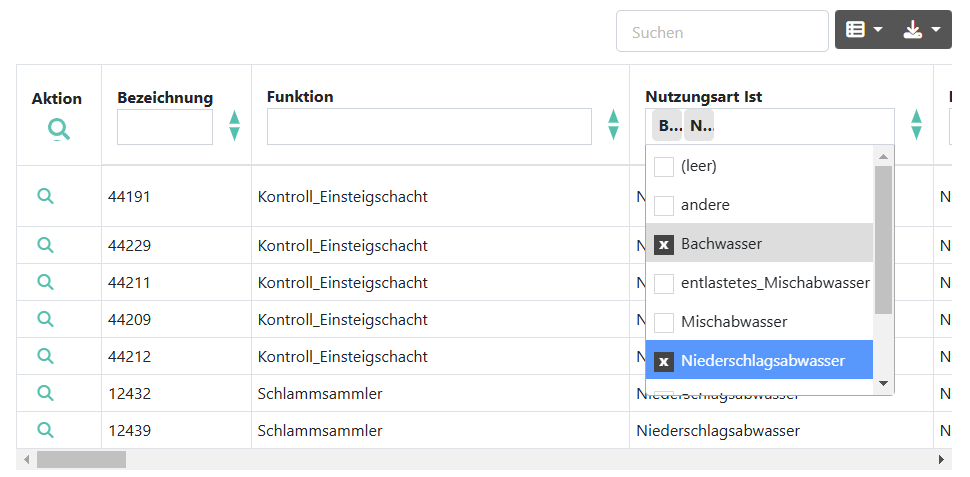Open the export download dropdown
This screenshot has width=970, height=477.
[x=922, y=30]
